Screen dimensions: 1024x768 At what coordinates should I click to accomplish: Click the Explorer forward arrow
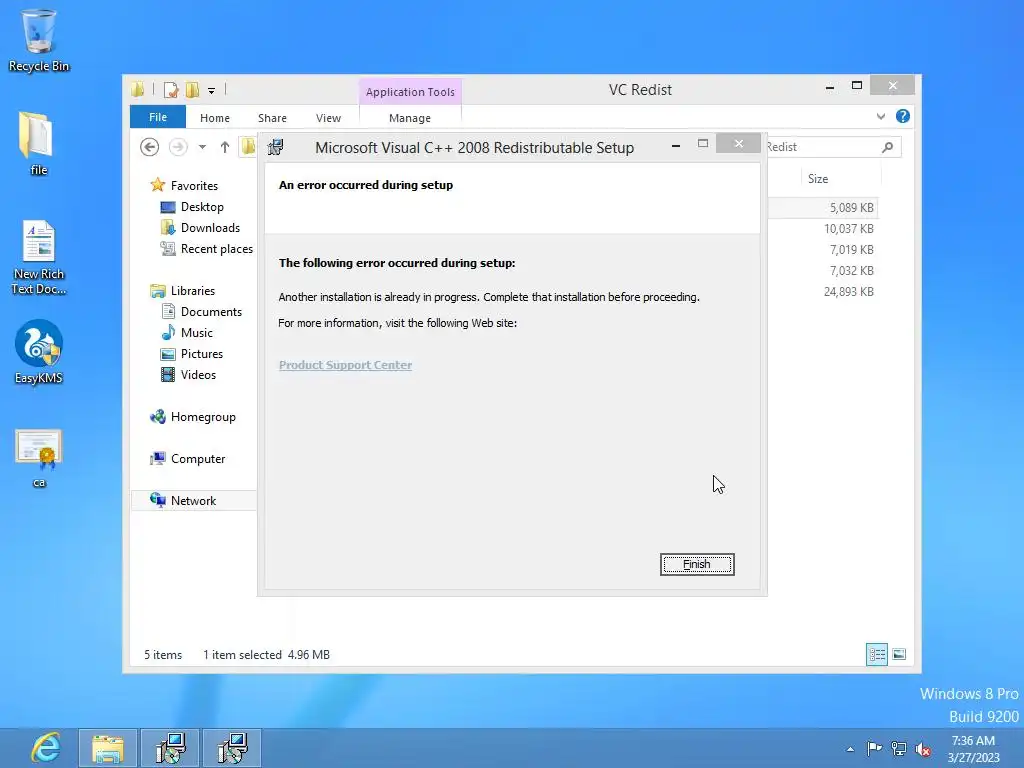pos(178,147)
